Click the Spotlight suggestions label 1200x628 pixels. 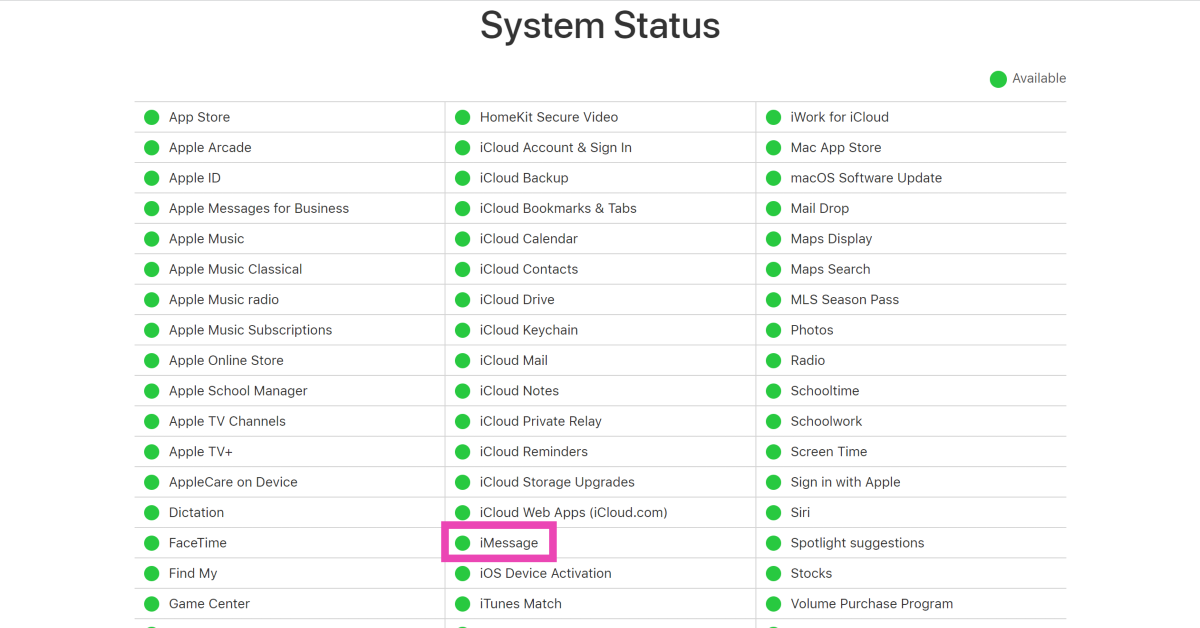coord(857,543)
